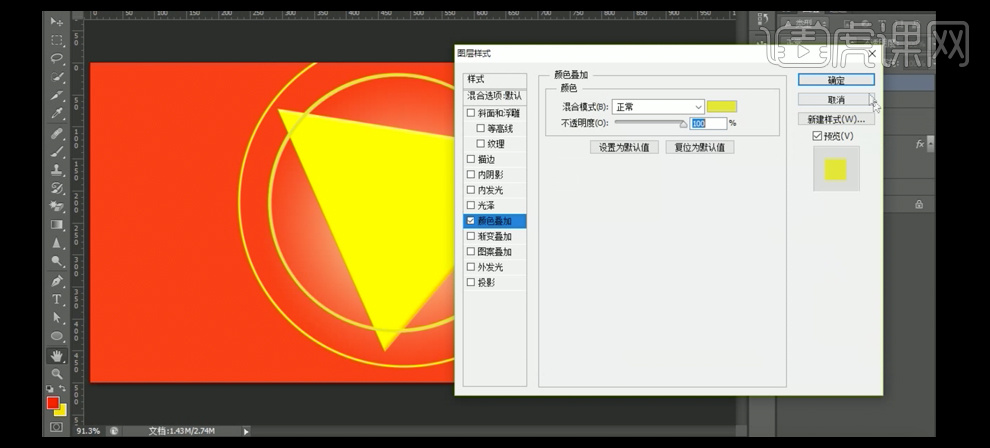Select the Type tool
The width and height of the screenshot is (990, 448).
tap(57, 299)
